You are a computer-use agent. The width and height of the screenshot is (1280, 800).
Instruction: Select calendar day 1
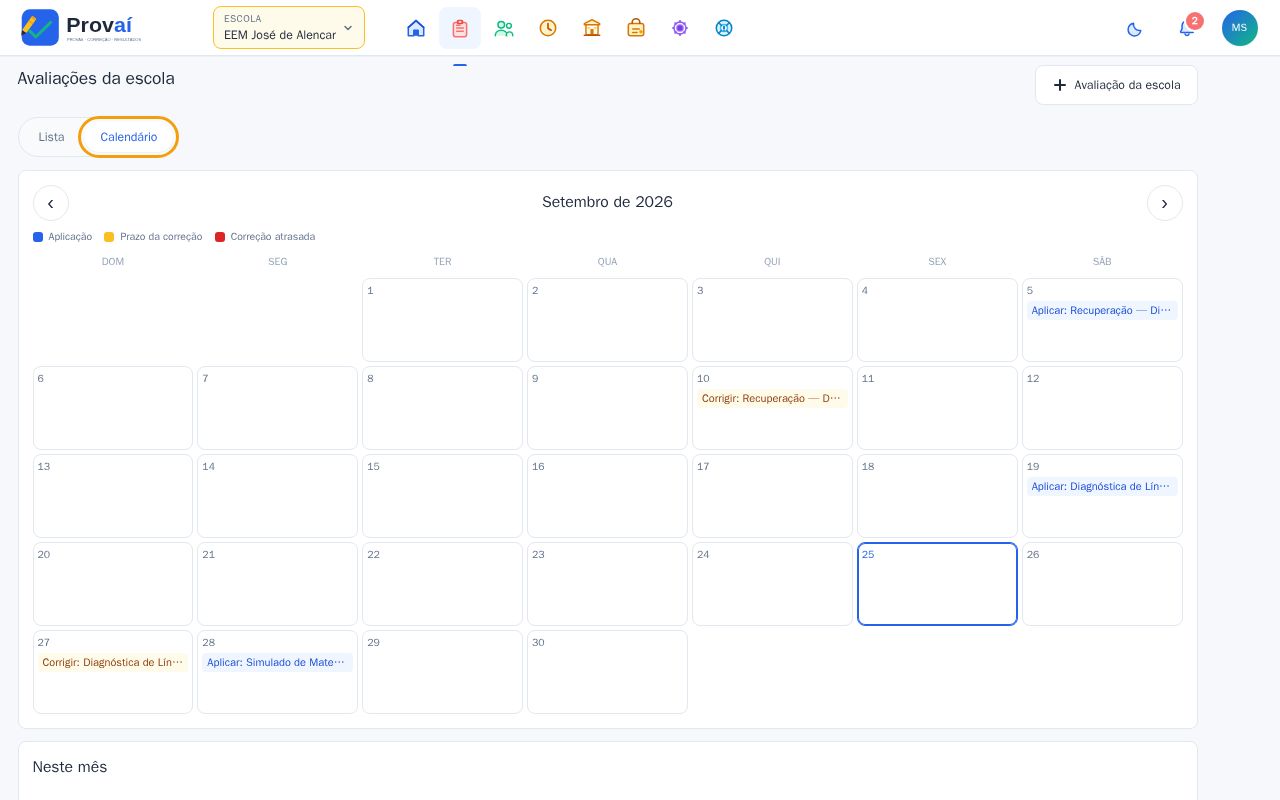tap(442, 320)
